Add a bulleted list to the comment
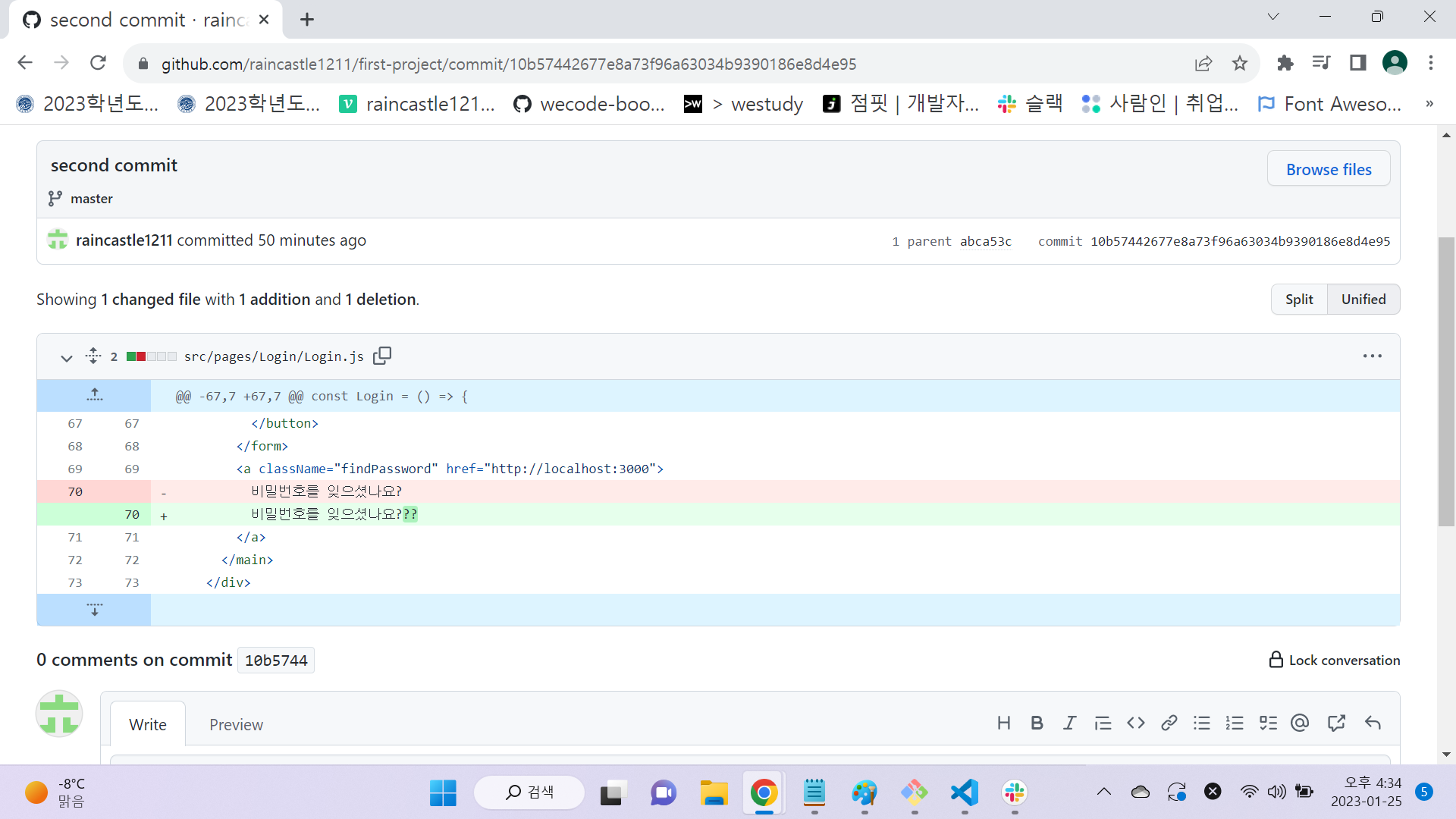 (x=1201, y=723)
